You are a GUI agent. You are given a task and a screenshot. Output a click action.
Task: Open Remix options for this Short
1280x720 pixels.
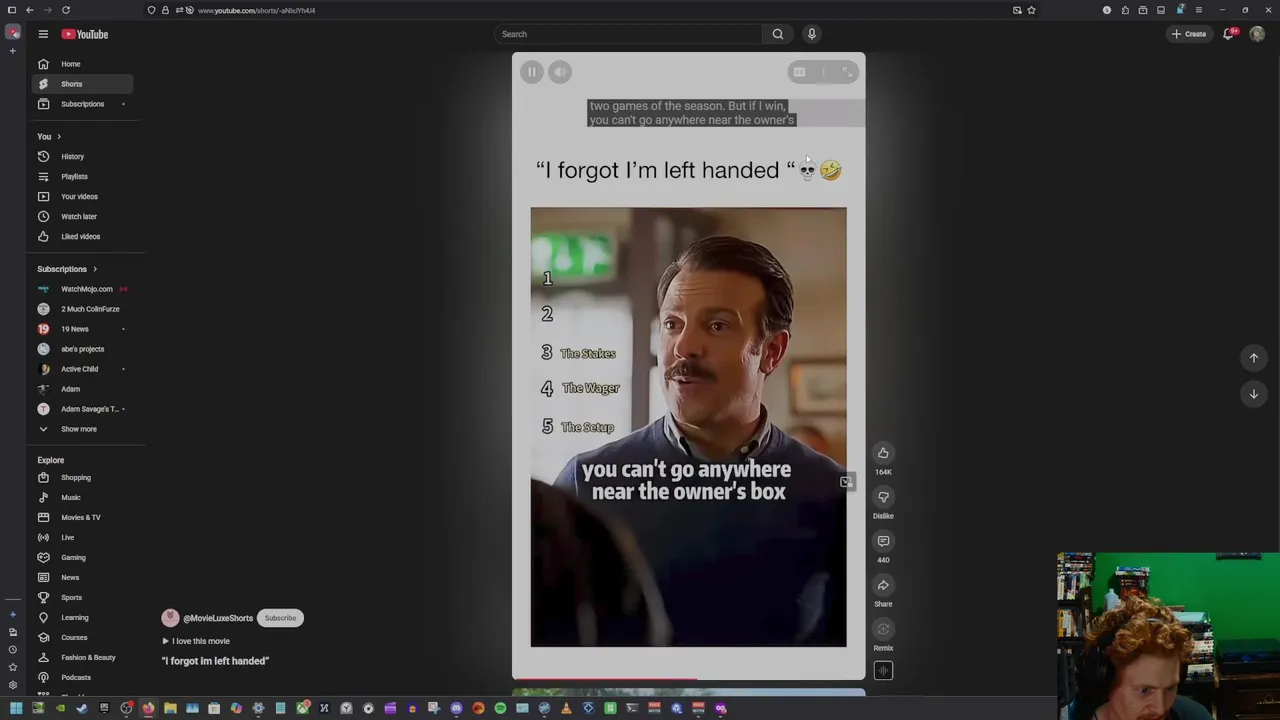point(883,629)
